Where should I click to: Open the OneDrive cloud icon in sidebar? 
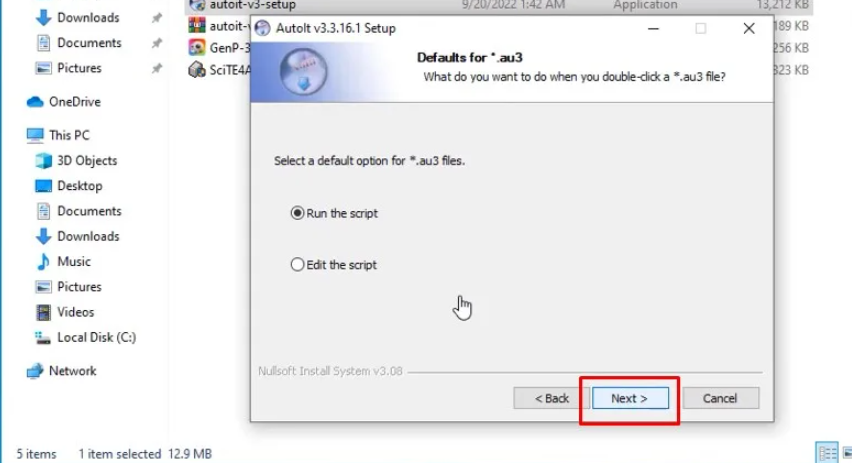[35, 102]
